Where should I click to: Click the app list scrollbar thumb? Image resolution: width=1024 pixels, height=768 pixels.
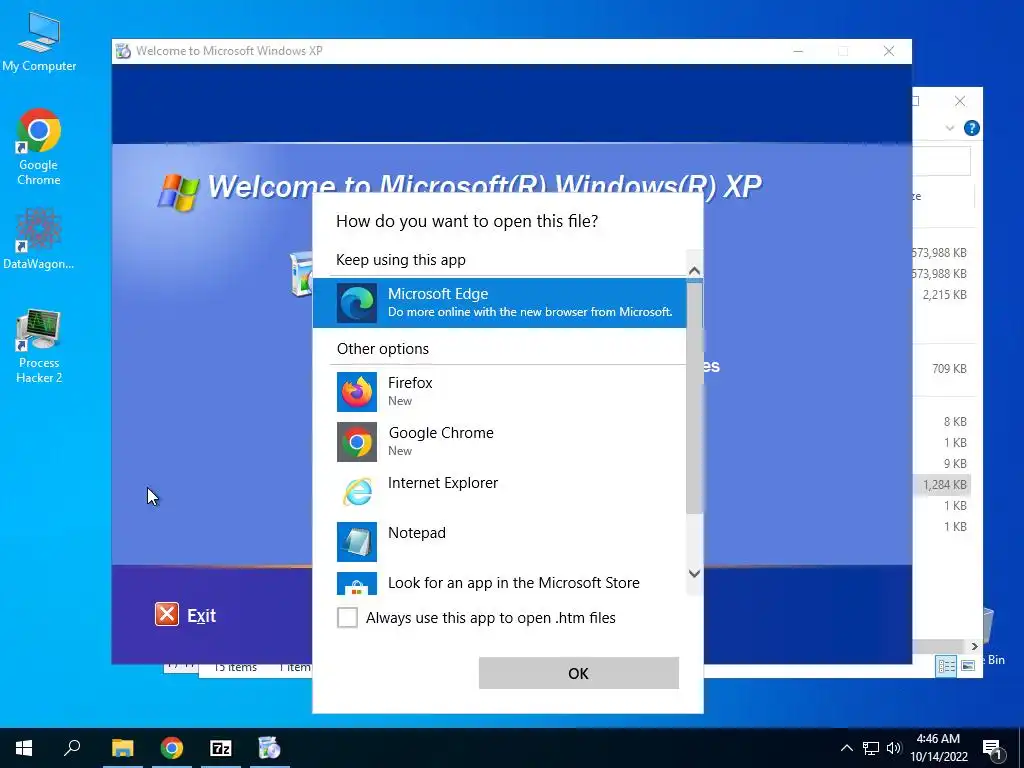point(694,397)
